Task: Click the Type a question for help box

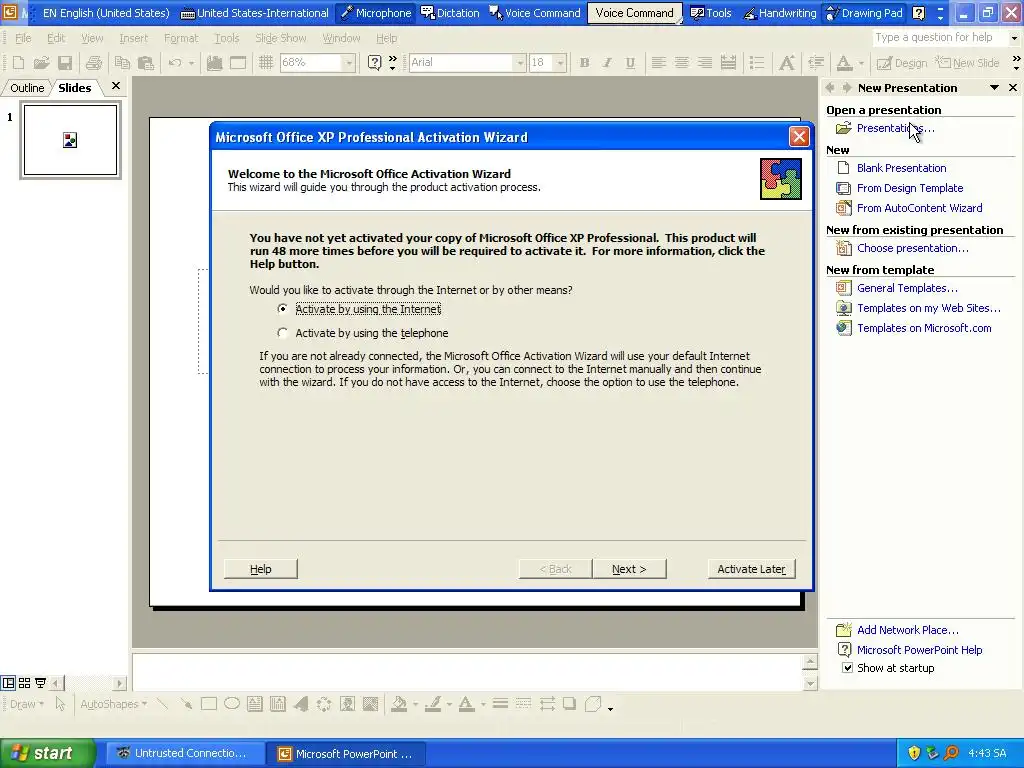Action: tap(940, 37)
